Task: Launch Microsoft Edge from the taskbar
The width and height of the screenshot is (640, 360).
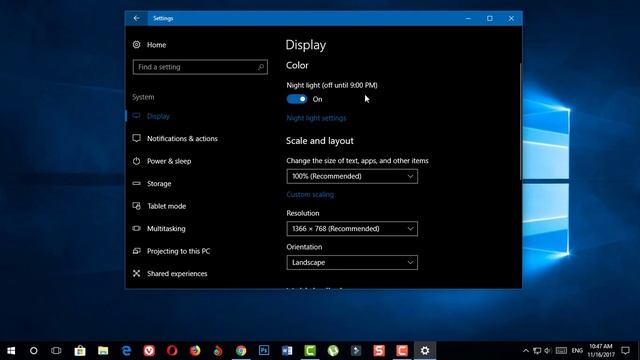Action: coord(126,351)
